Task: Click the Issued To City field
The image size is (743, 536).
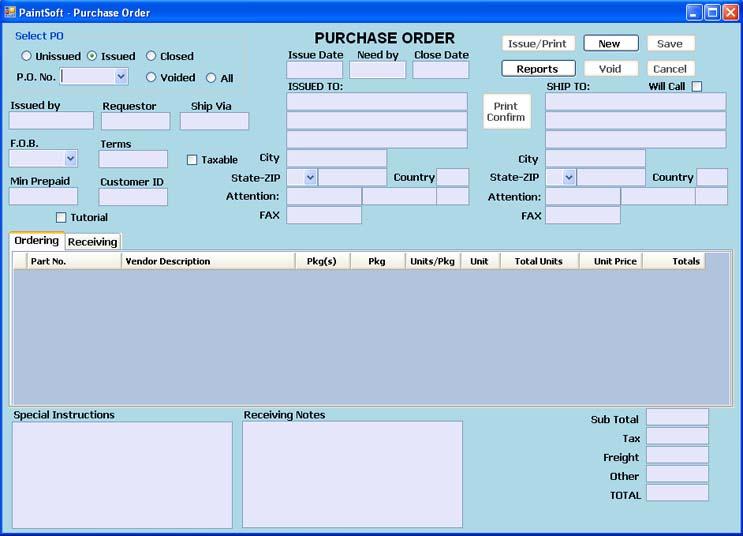Action: pos(336,158)
